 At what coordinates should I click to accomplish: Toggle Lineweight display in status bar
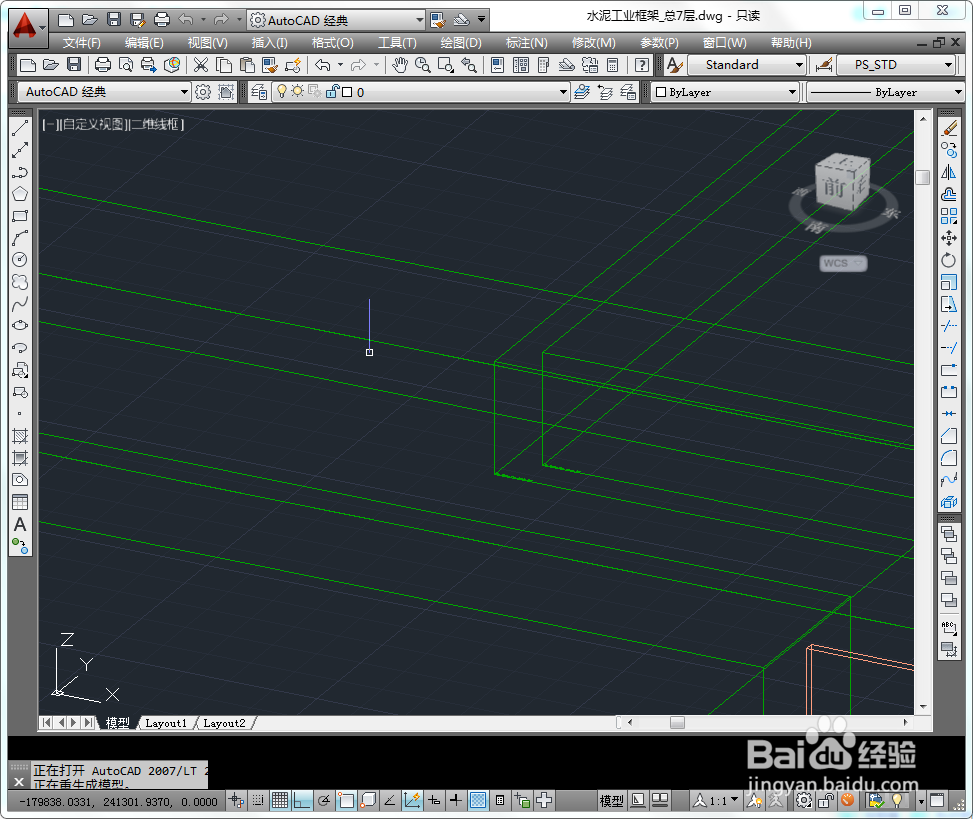point(455,800)
